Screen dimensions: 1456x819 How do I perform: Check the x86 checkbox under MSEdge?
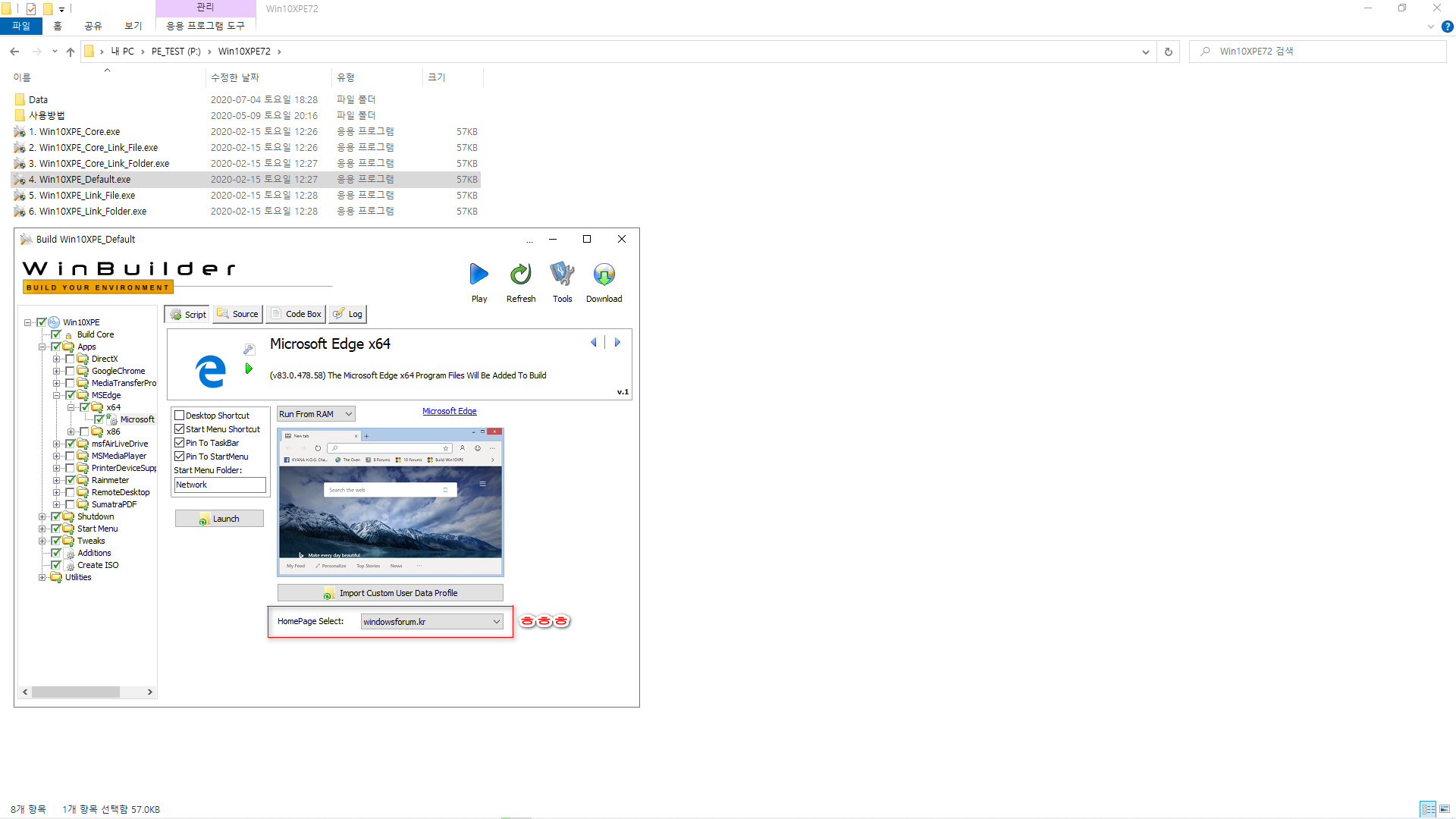point(84,431)
